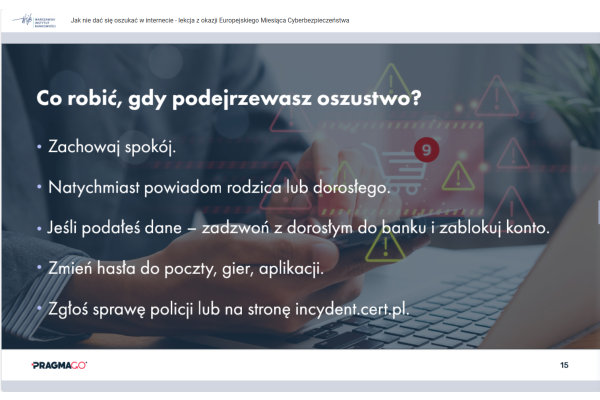The height and width of the screenshot is (400, 600).
Task: Click the word PRAGMA in footer logo
Action: tap(52, 365)
